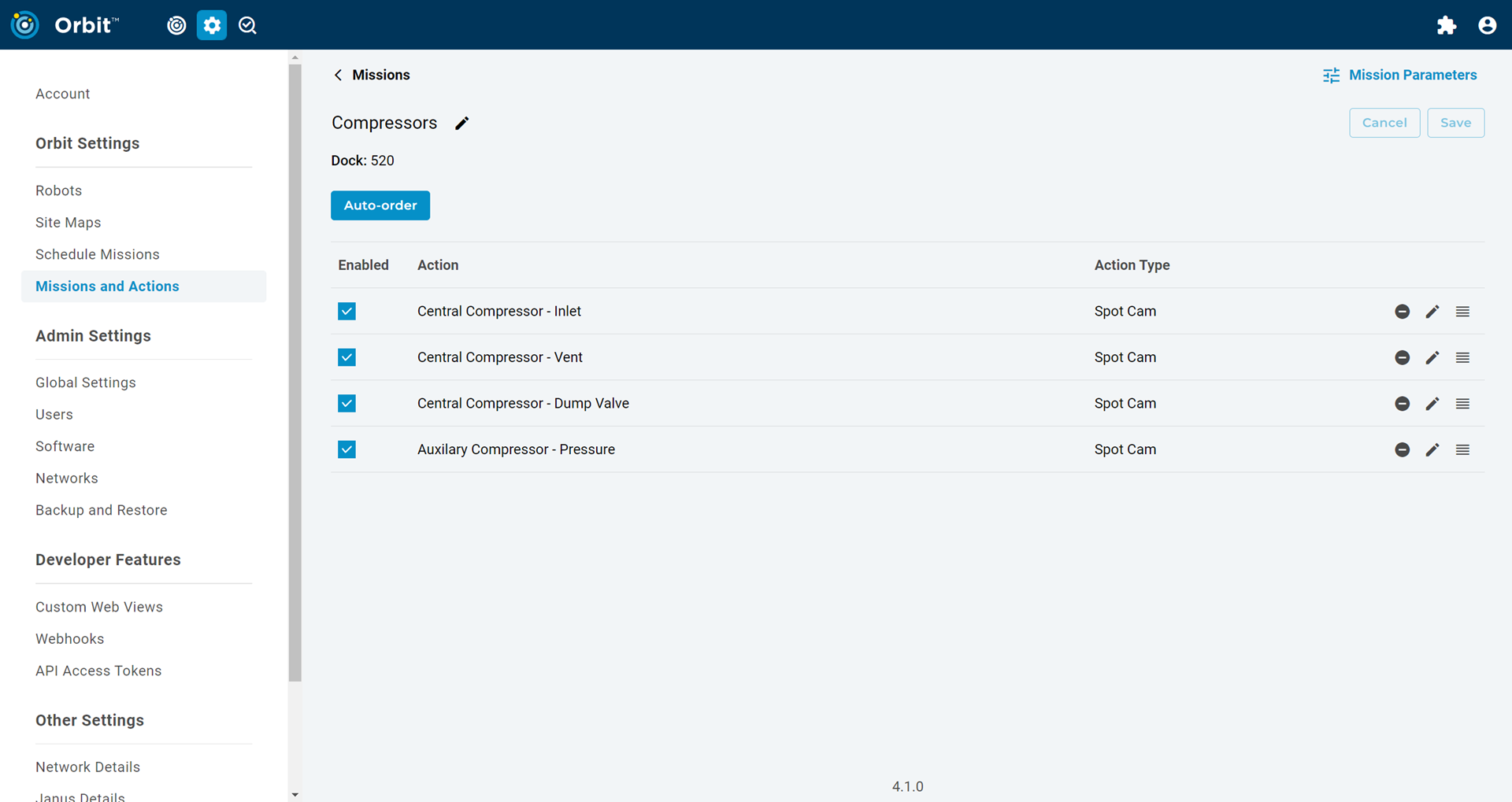Toggle Auxilary Compressor - Pressure enabled checkbox
The width and height of the screenshot is (1512, 802).
[x=346, y=449]
